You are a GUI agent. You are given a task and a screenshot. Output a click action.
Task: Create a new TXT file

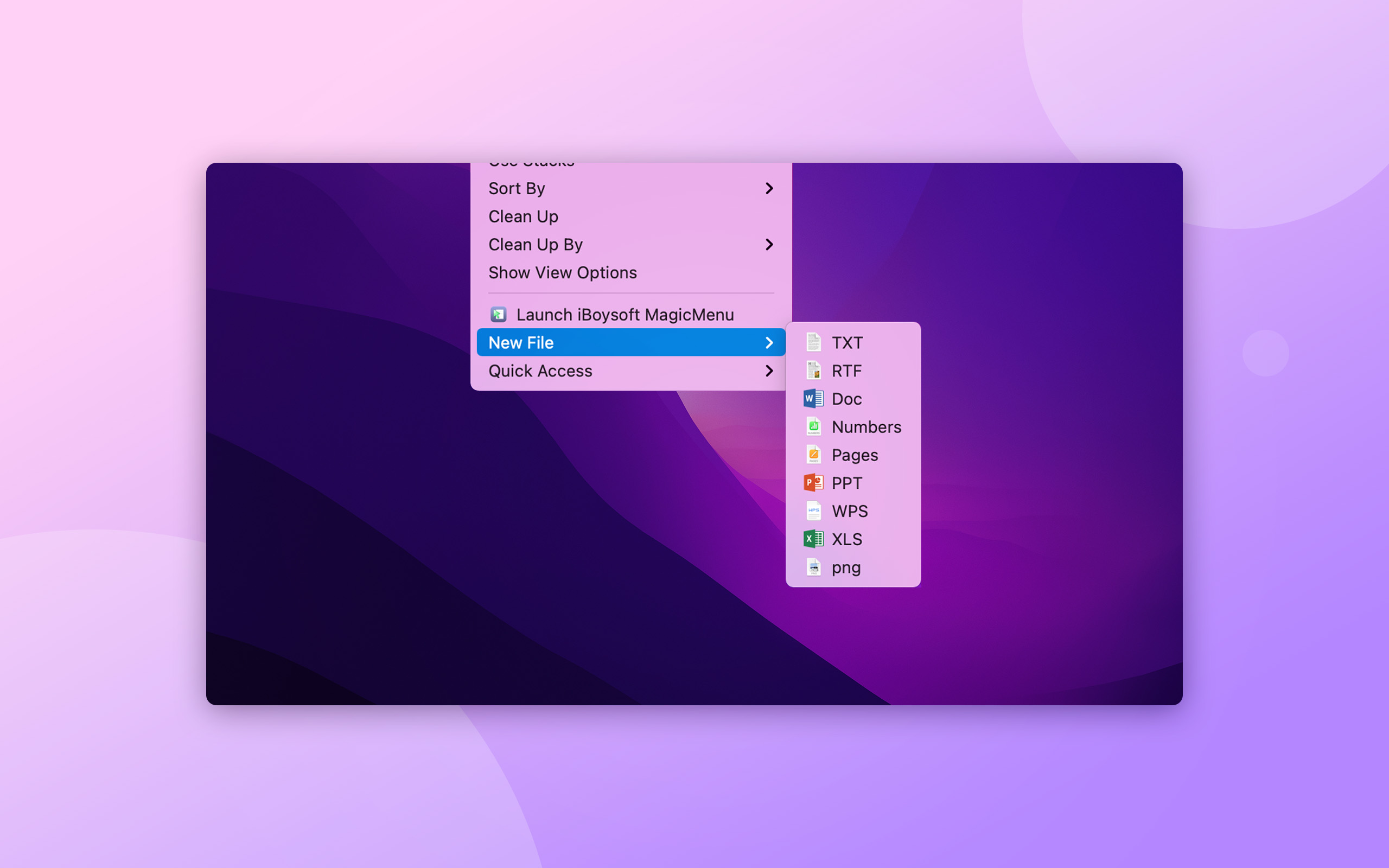853,343
